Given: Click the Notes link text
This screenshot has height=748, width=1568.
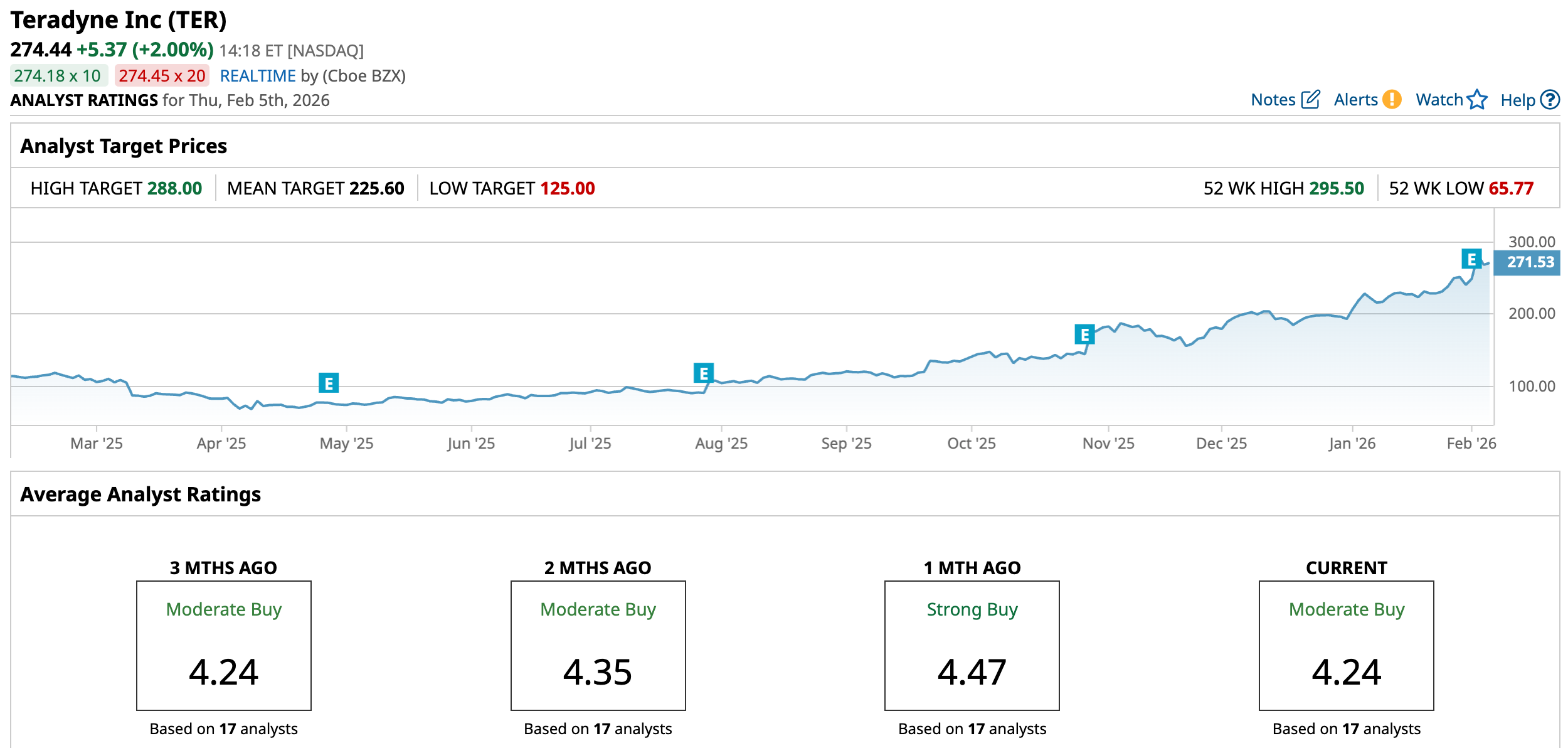Looking at the screenshot, I should click(x=1273, y=100).
